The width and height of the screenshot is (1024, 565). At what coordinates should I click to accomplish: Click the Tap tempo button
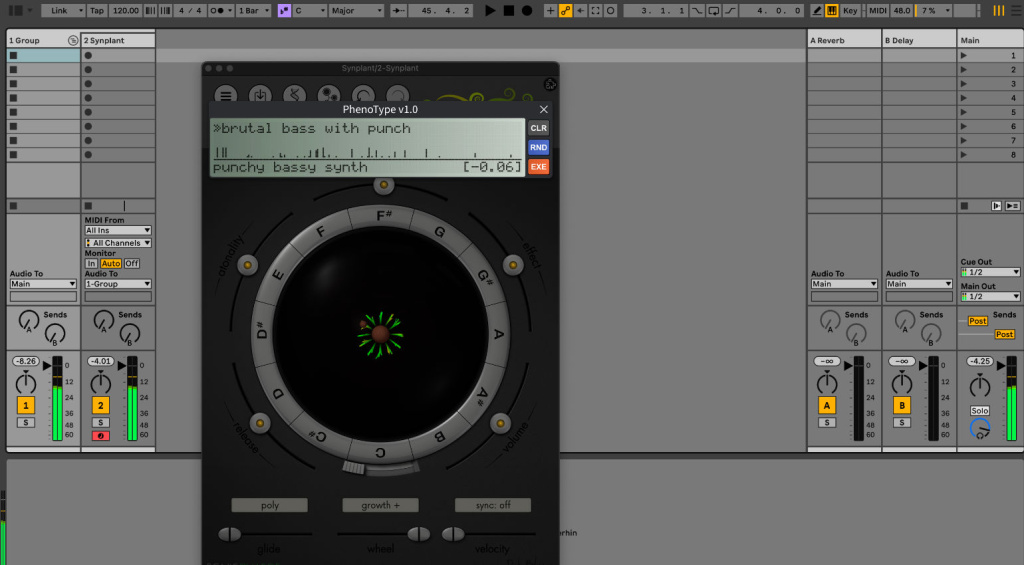(97, 10)
